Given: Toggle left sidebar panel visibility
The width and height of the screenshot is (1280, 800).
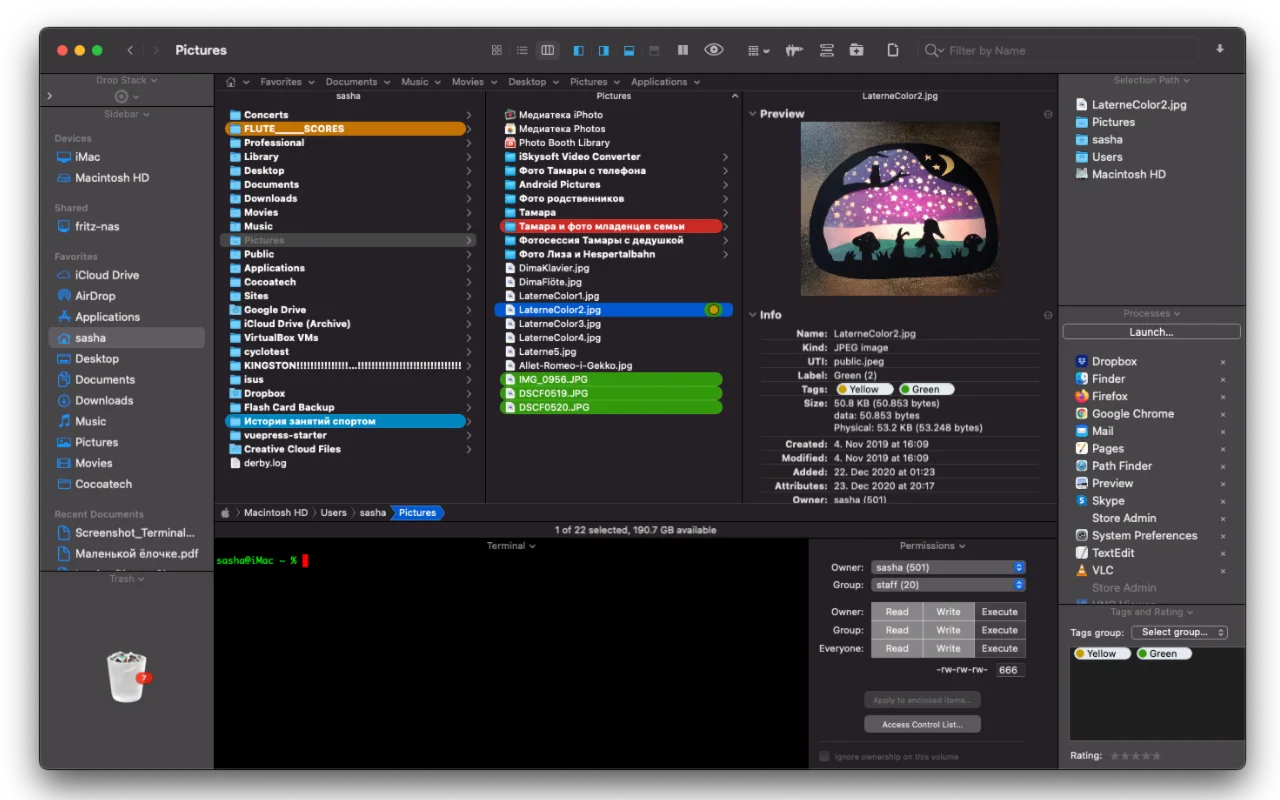Looking at the screenshot, I should pyautogui.click(x=578, y=50).
